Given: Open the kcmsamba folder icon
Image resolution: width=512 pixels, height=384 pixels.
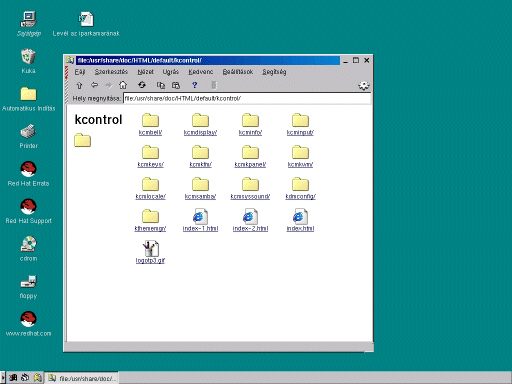Looking at the screenshot, I should (x=200, y=184).
